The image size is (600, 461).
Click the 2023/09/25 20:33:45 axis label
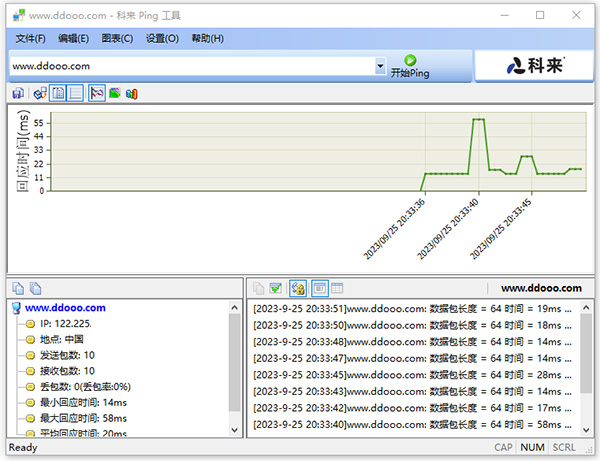(x=501, y=229)
